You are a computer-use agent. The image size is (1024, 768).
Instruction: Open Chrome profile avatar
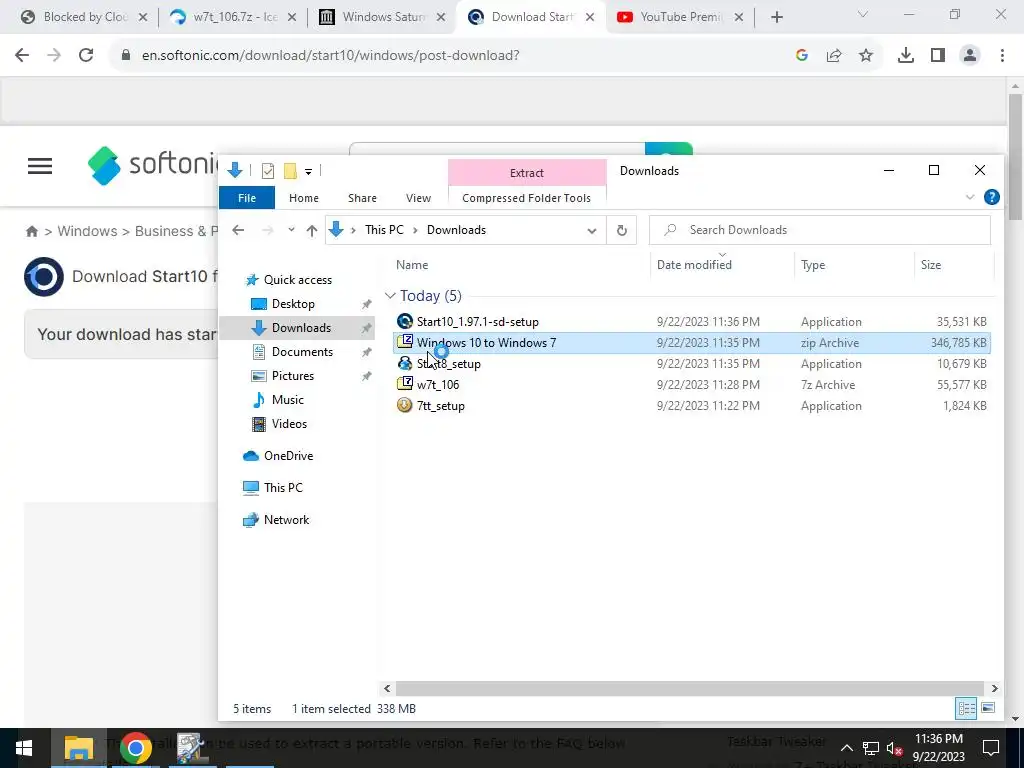pos(970,56)
